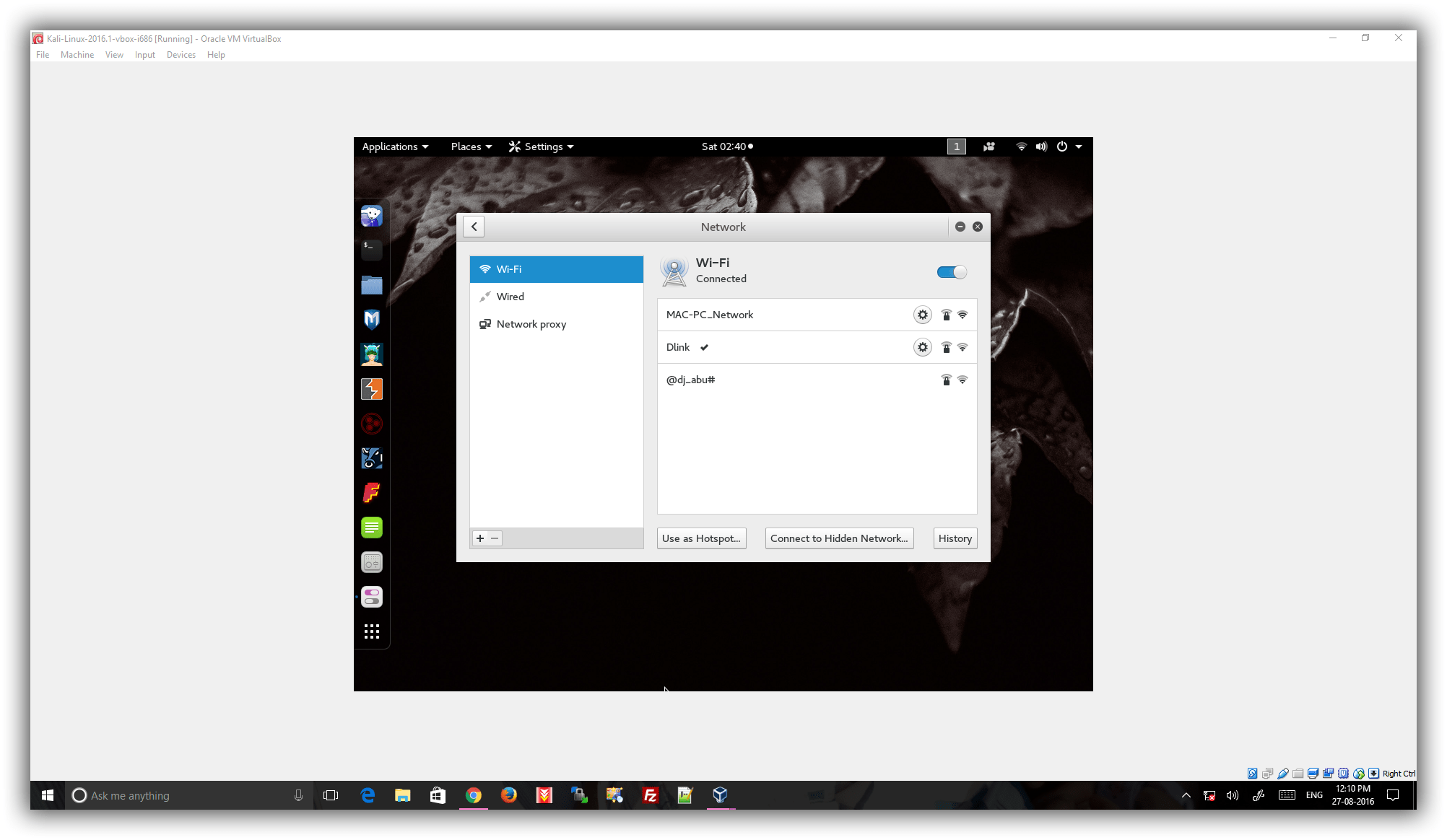Open the VirtualBox Devices menu
Image resolution: width=1447 pixels, height=840 pixels.
click(x=181, y=55)
